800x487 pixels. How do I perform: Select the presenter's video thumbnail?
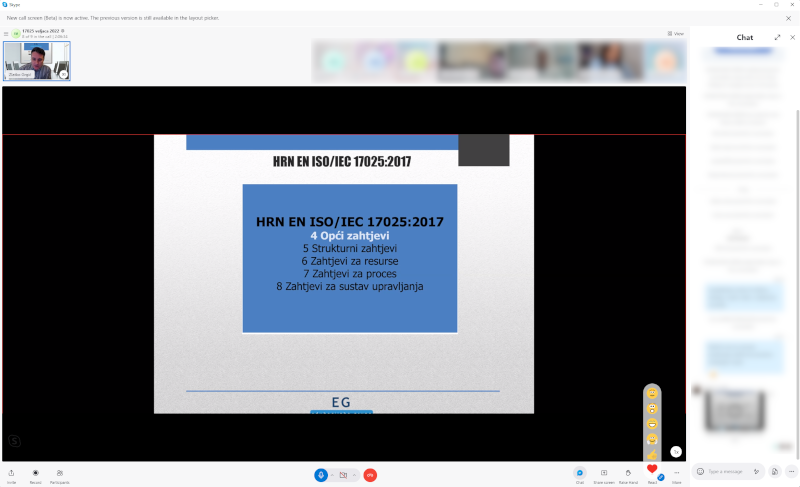pos(37,60)
